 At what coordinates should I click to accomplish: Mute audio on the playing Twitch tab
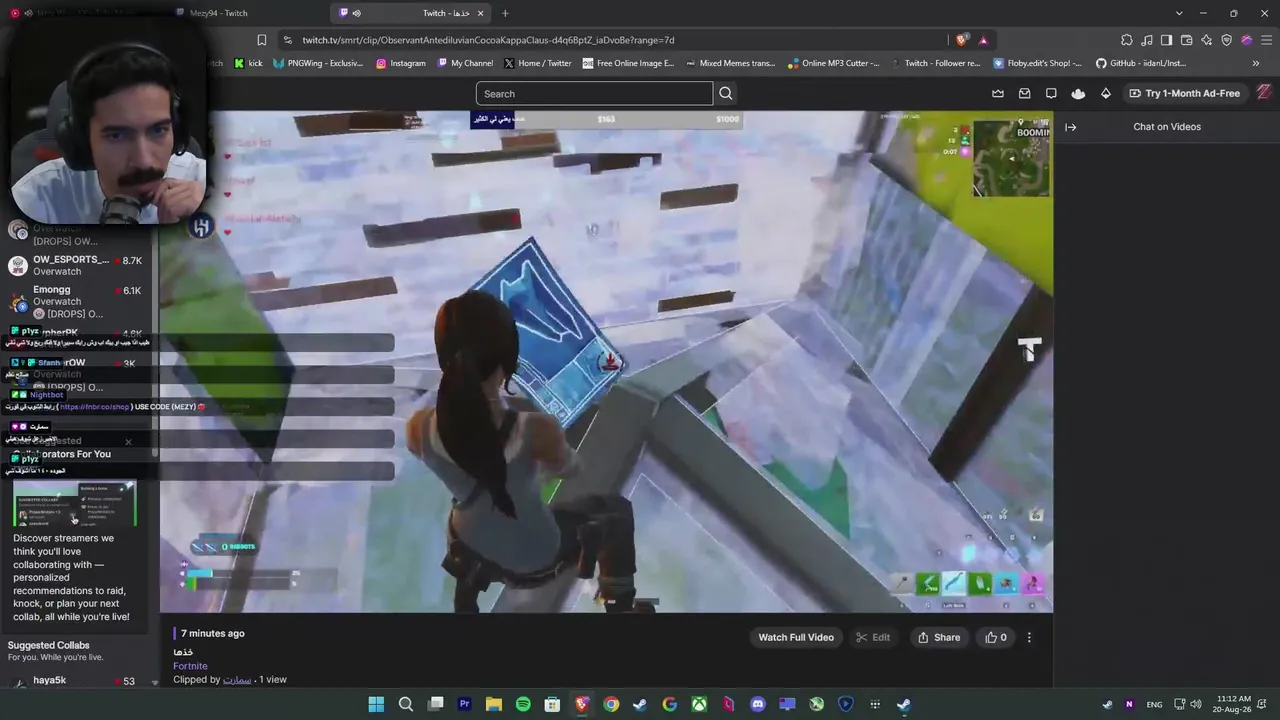coord(356,13)
